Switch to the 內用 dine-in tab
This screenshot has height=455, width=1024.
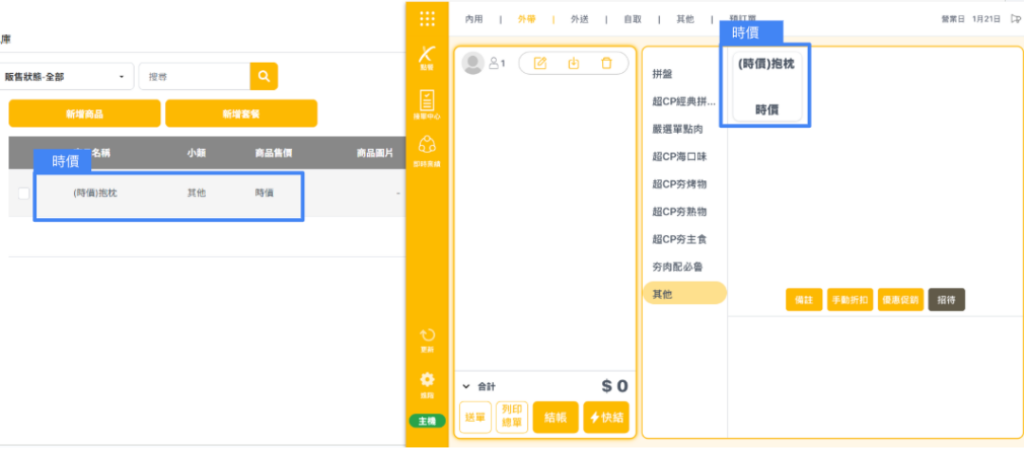[474, 18]
